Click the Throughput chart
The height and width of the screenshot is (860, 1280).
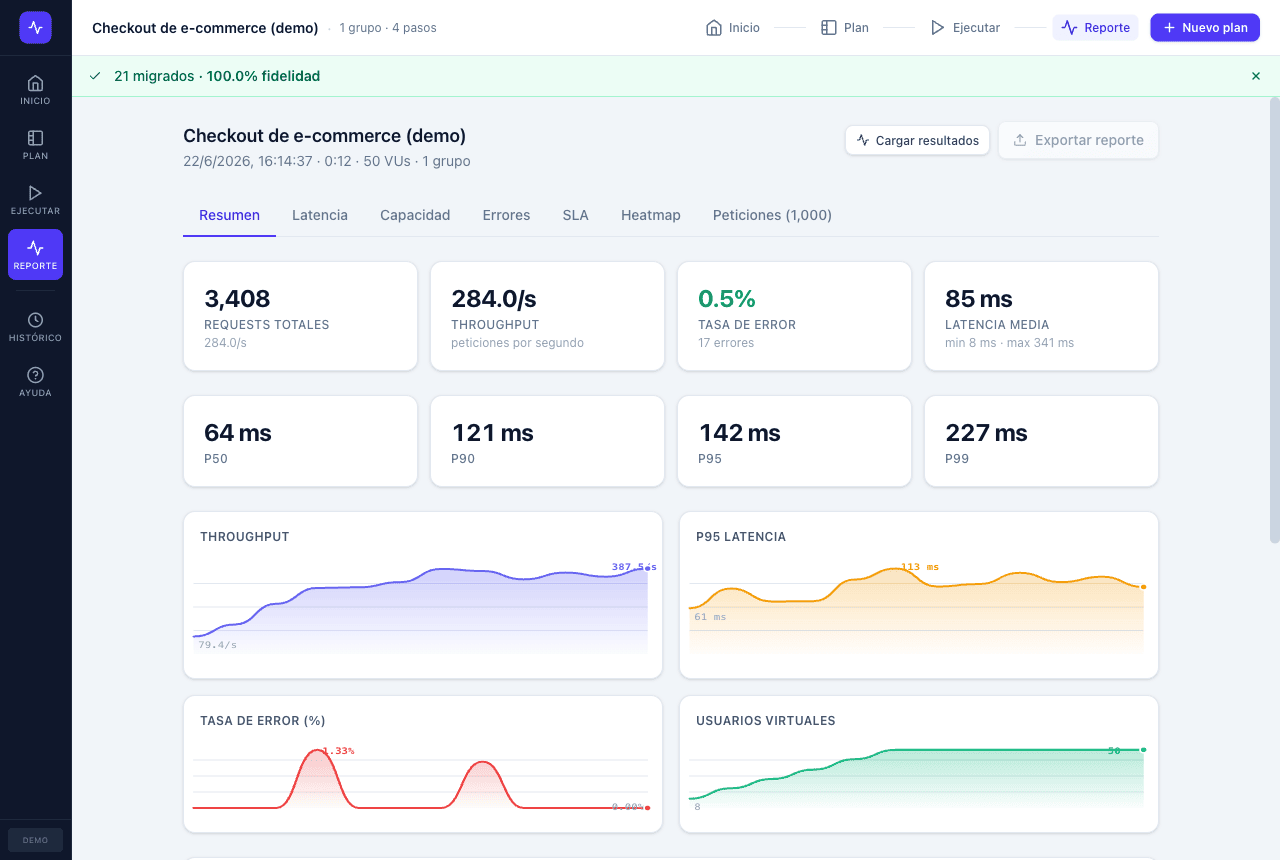pyautogui.click(x=423, y=595)
